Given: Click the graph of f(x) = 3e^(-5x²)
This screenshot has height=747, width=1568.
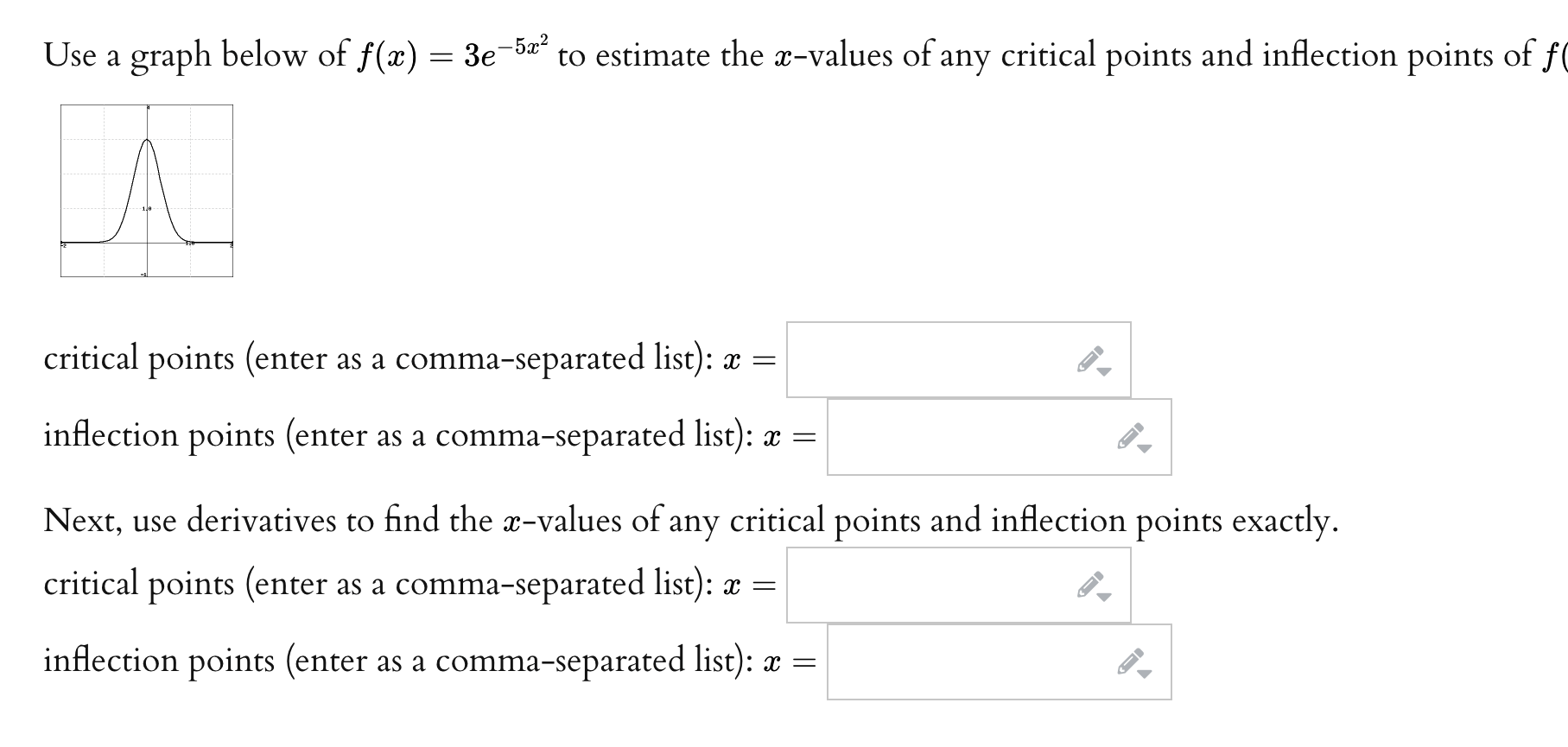Looking at the screenshot, I should (147, 190).
